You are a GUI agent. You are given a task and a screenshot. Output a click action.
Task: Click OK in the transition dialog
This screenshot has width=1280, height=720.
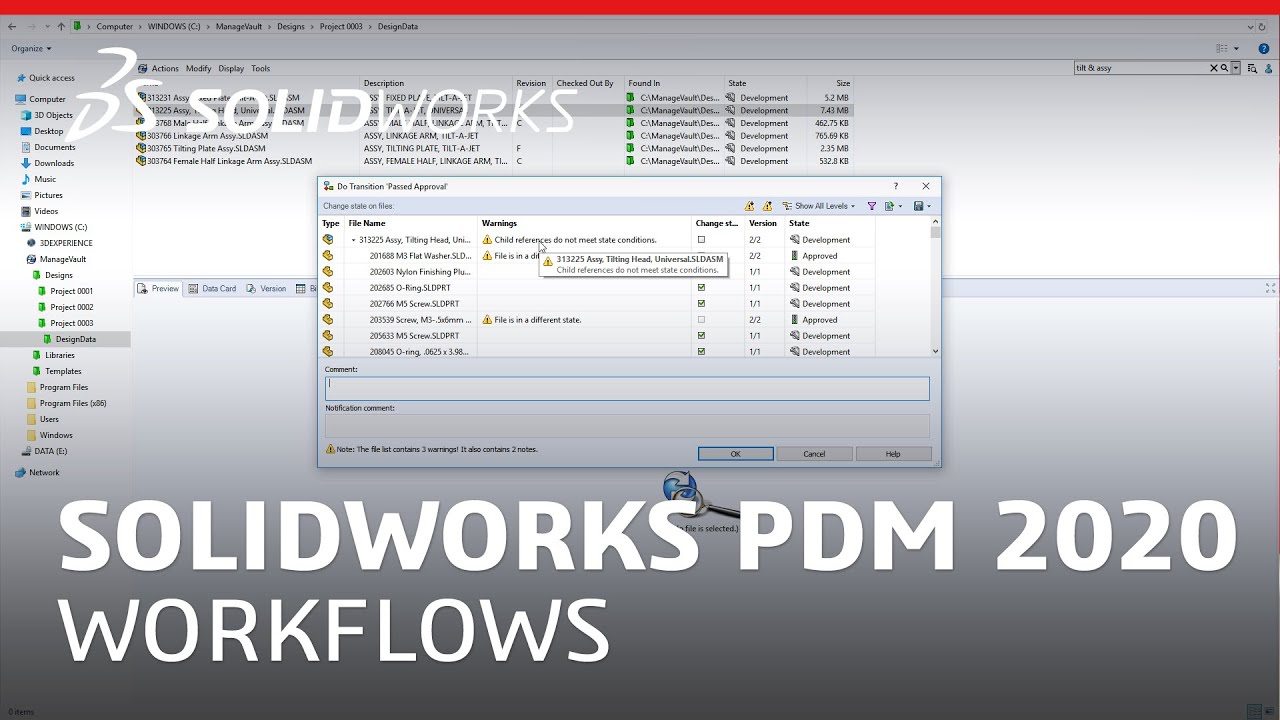click(735, 454)
